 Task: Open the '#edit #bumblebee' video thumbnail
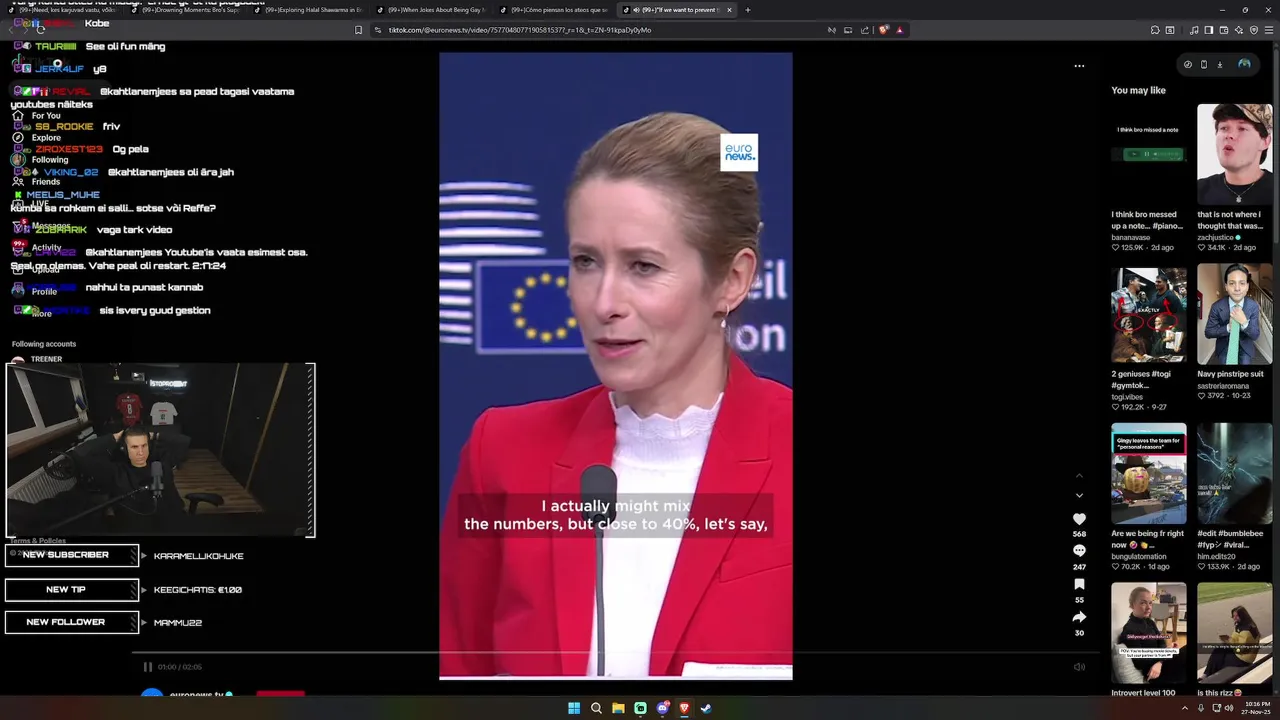click(x=1234, y=474)
